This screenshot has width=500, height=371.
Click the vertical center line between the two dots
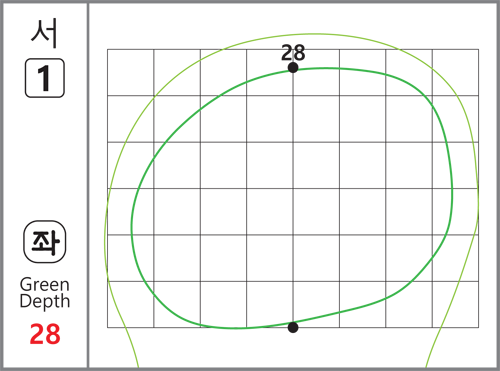click(293, 197)
